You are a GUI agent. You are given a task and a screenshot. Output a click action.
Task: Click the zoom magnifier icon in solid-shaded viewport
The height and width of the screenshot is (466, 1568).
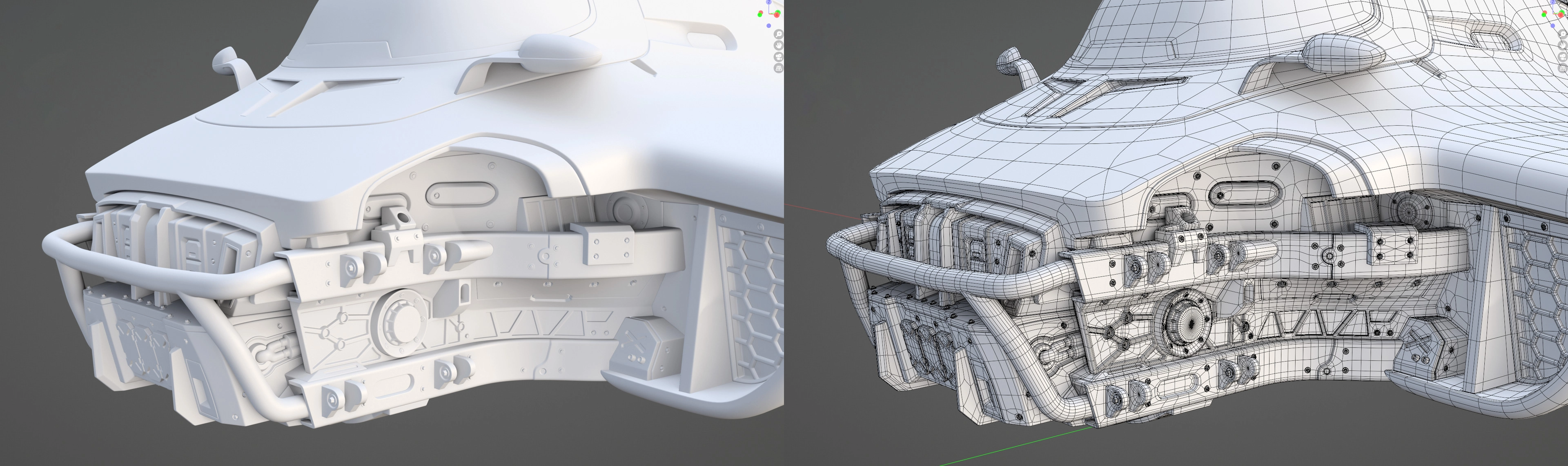779,34
